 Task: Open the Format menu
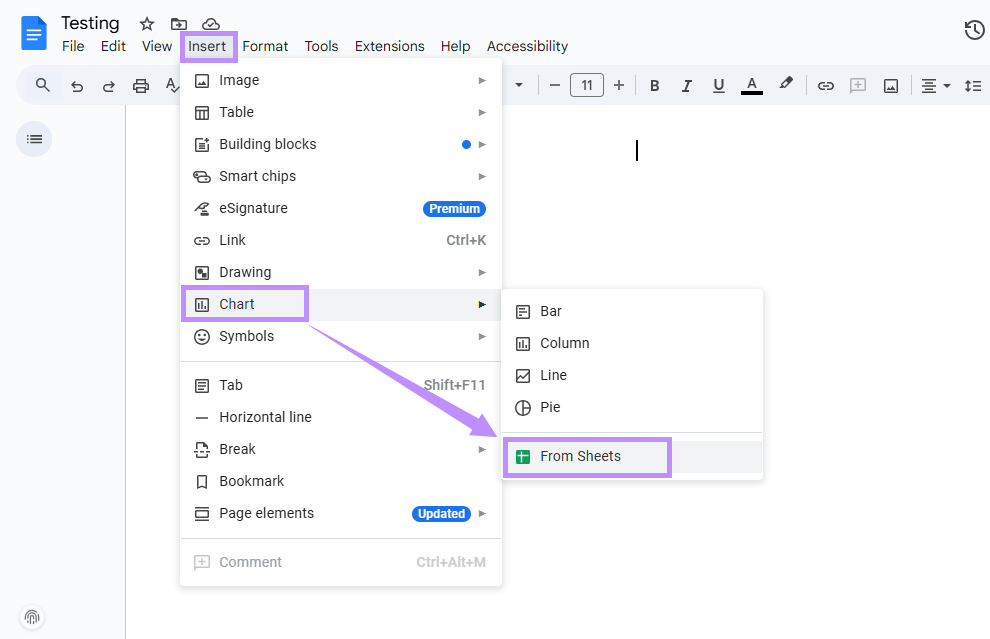click(265, 46)
